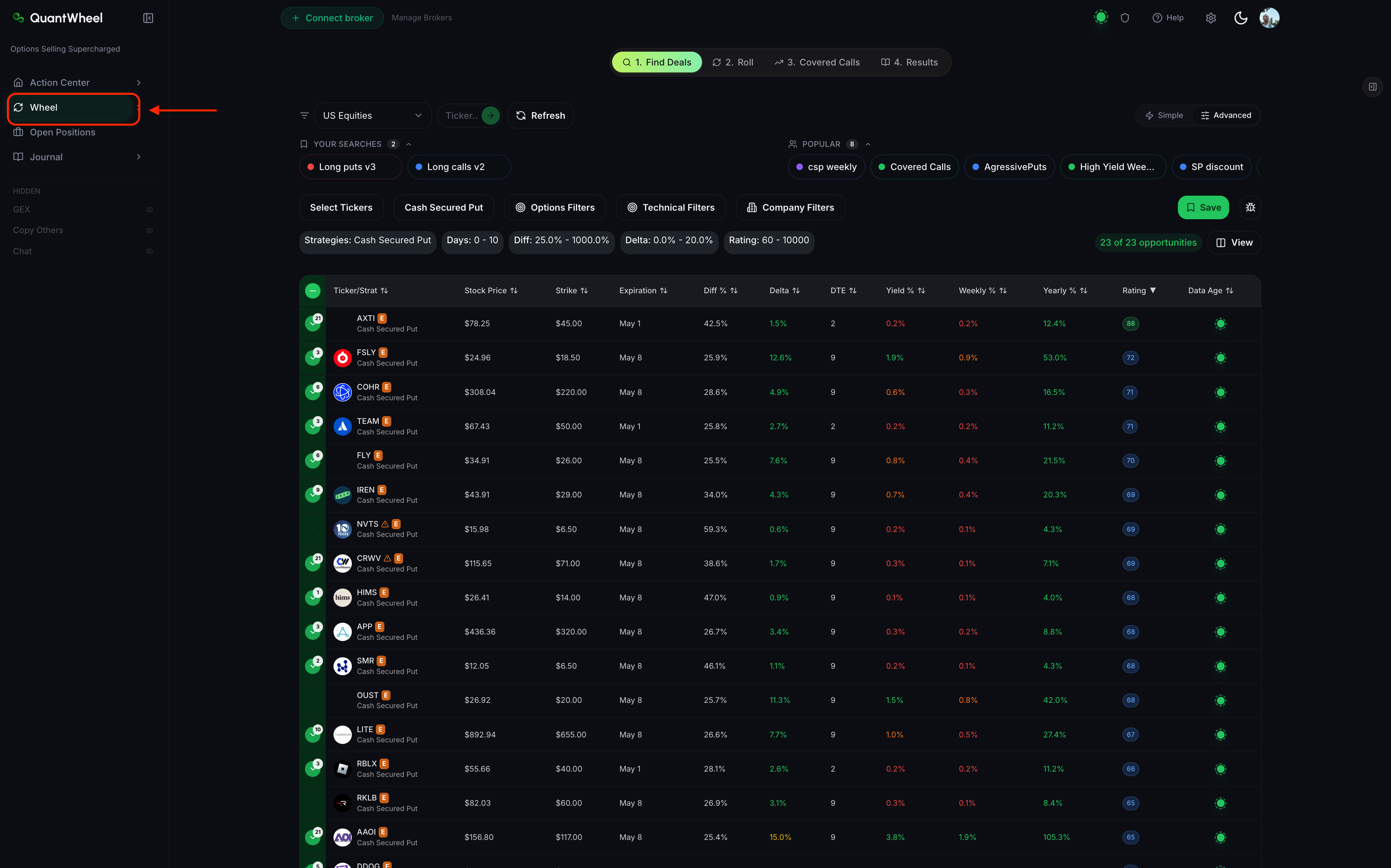Switch to the Covered Calls tab
Viewport: 1391px width, 868px height.
point(817,62)
